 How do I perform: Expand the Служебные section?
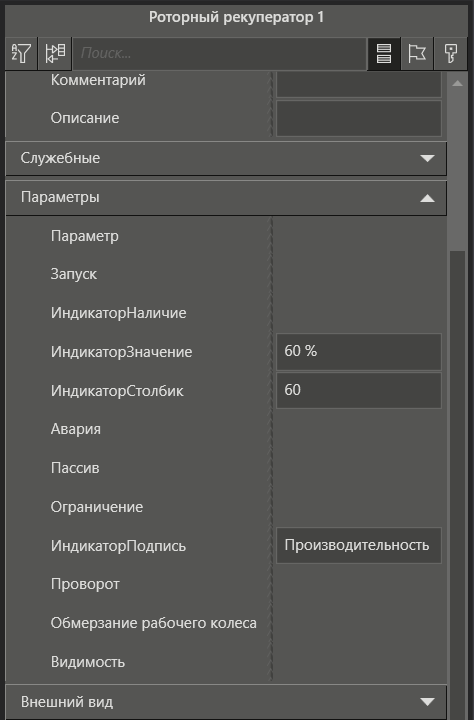coord(226,158)
